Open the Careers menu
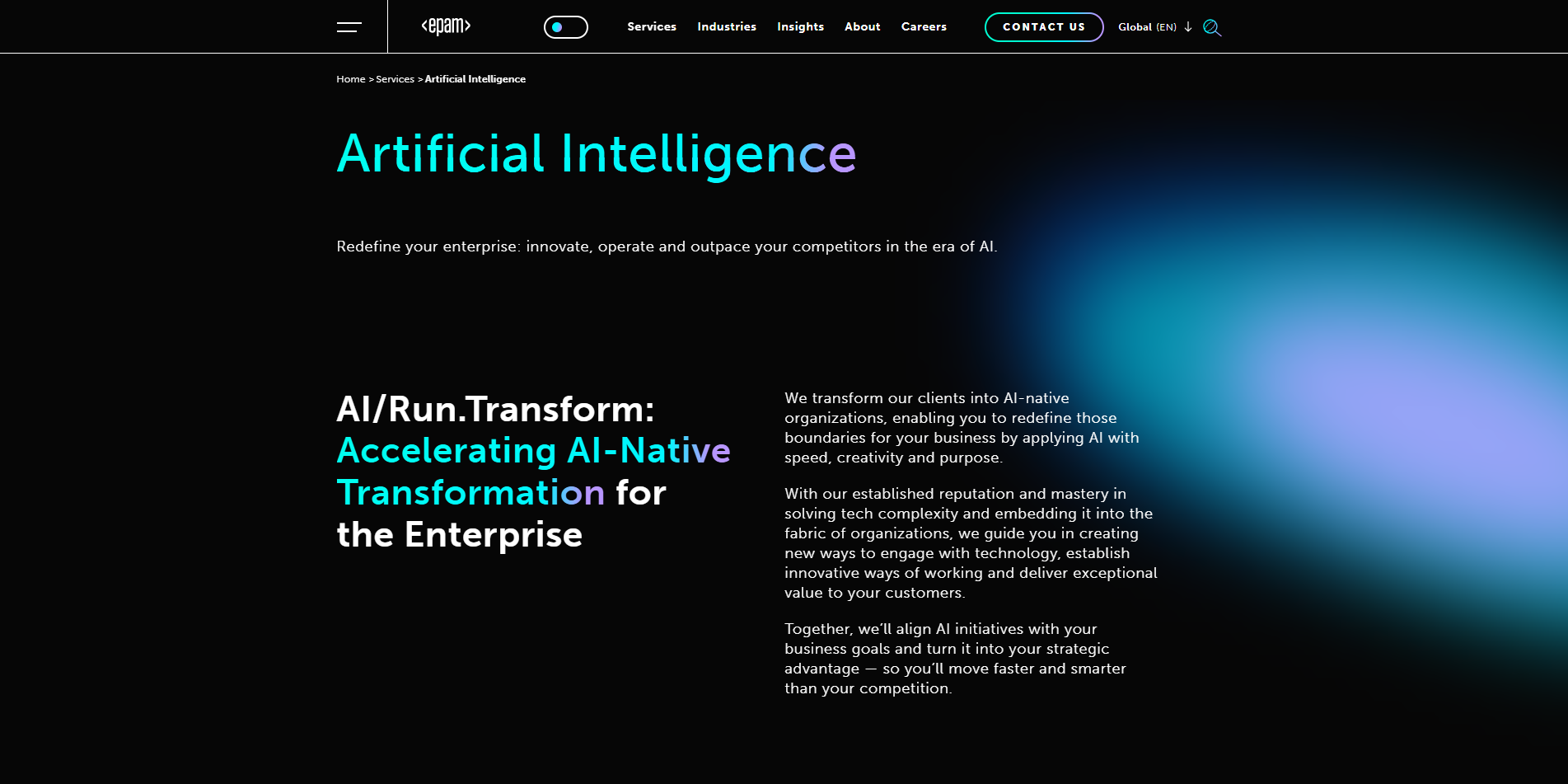 click(924, 26)
